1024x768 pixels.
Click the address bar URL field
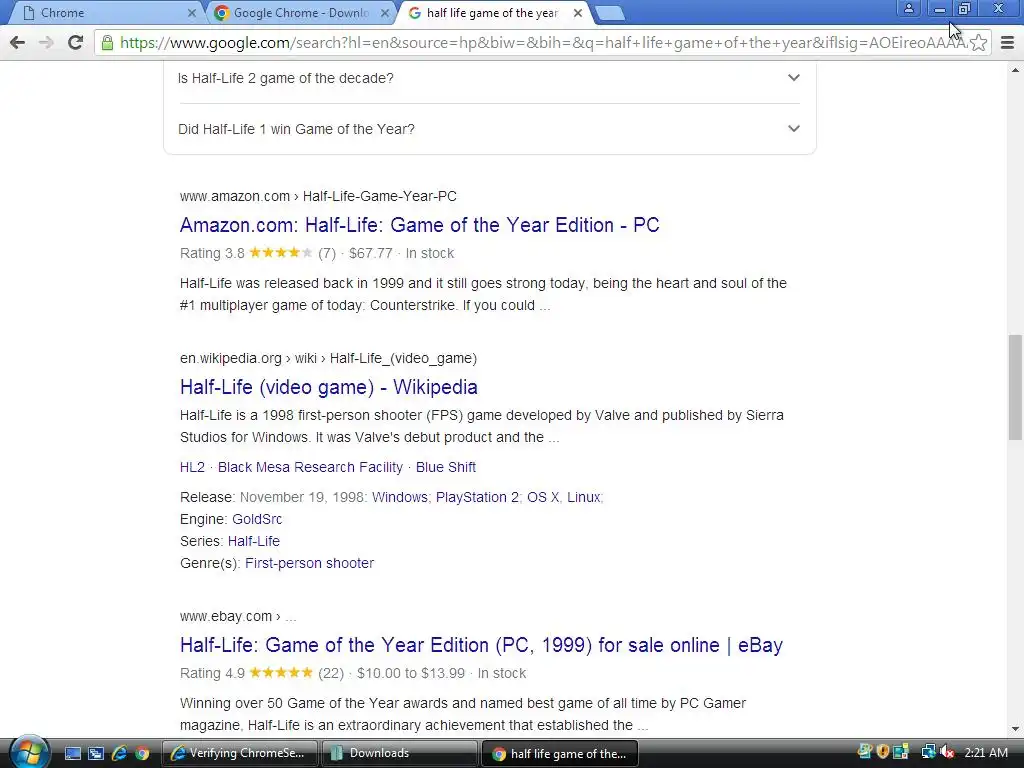click(542, 43)
